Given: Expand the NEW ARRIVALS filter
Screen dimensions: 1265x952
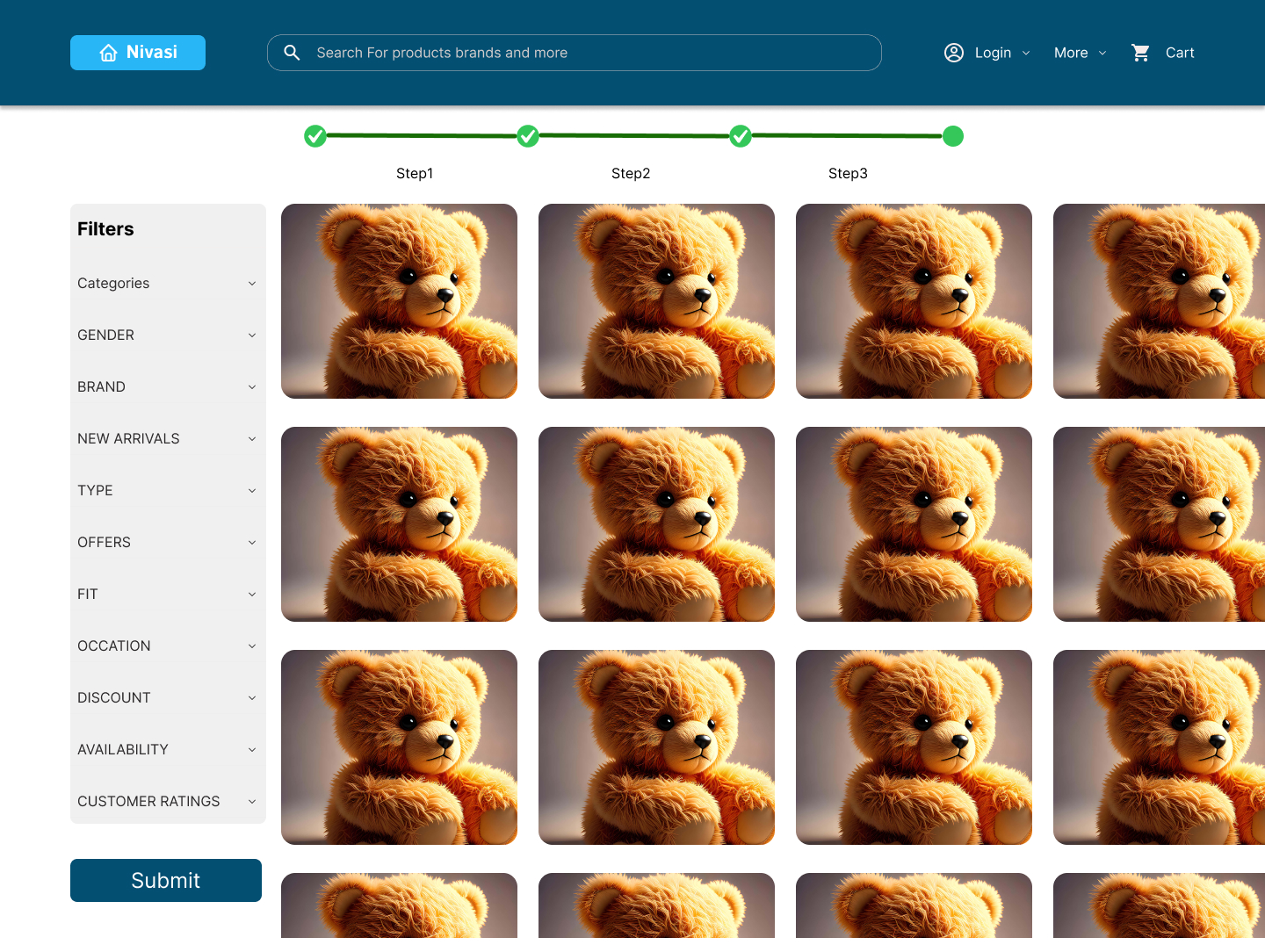Looking at the screenshot, I should coord(167,438).
